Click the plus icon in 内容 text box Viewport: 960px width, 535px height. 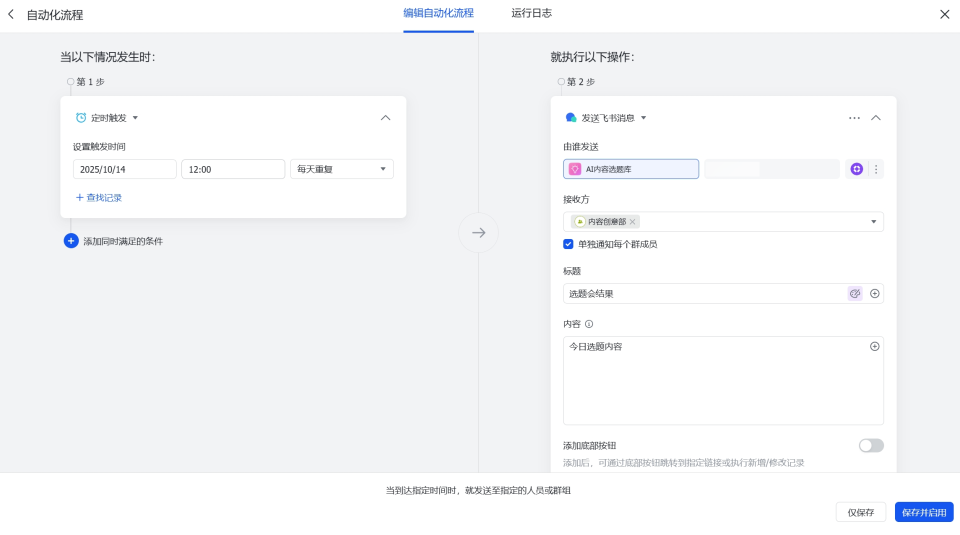point(875,346)
